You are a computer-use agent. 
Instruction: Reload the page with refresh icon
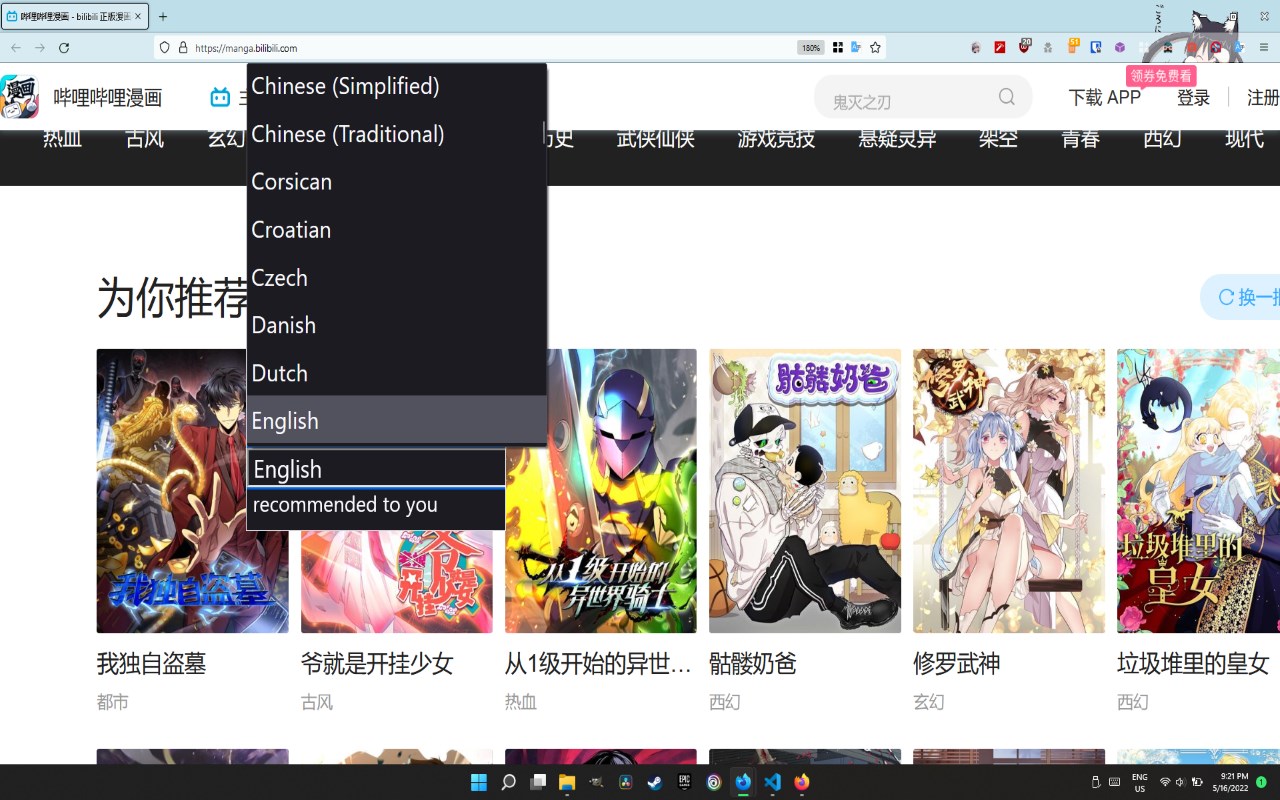64,47
